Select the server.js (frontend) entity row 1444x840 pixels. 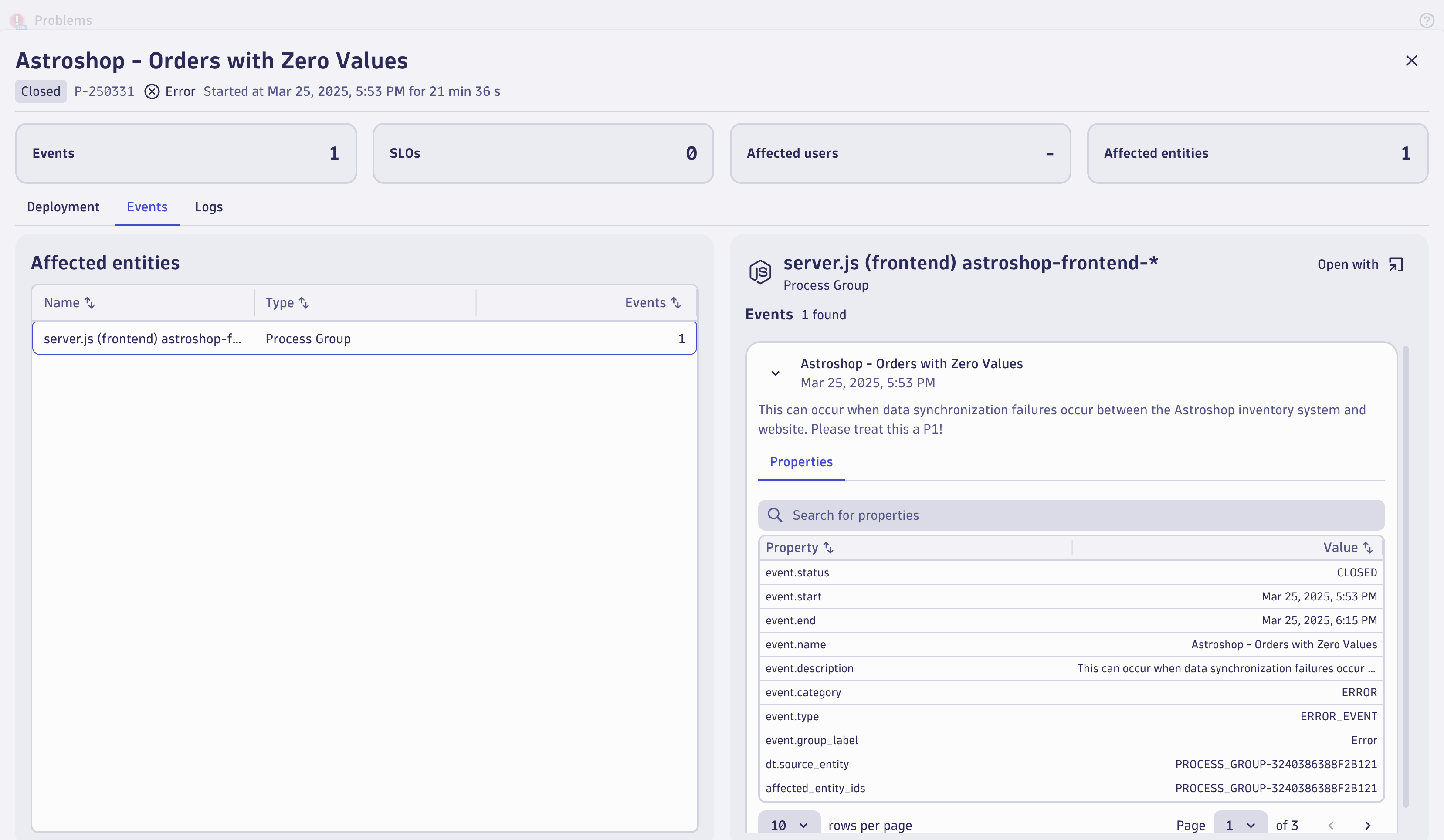point(364,339)
